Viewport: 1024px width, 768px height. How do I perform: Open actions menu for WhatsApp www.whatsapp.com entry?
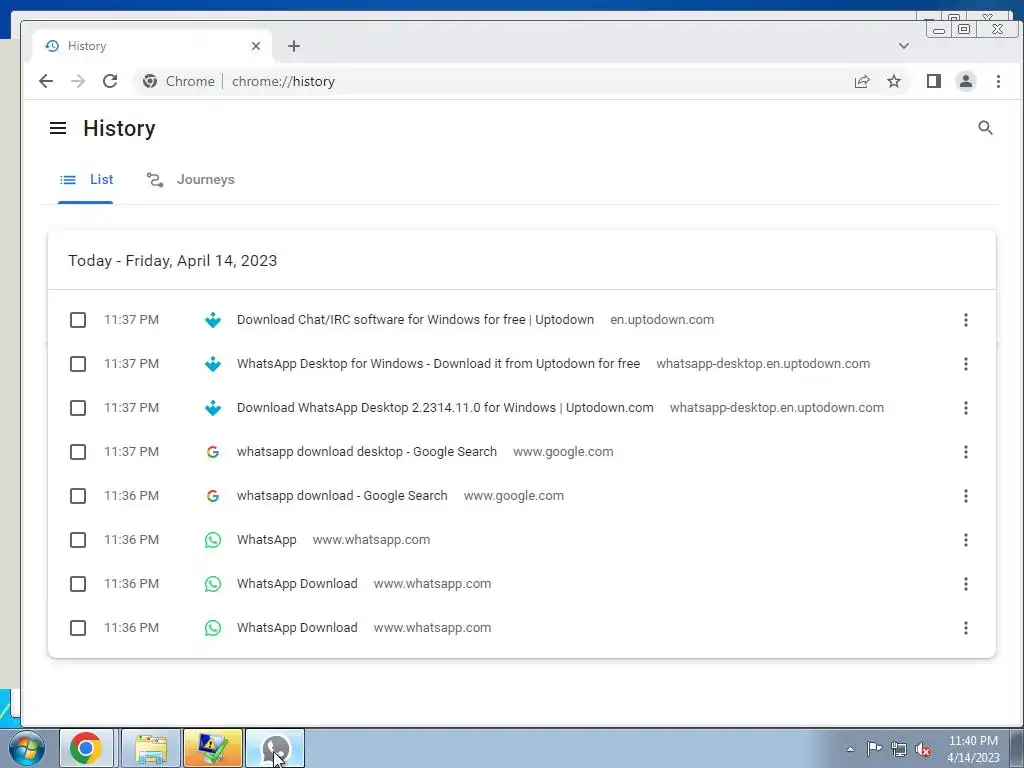[x=965, y=540]
